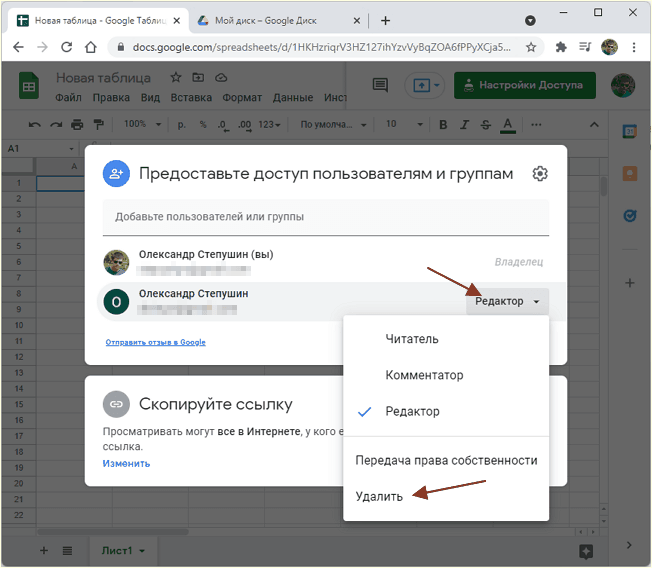Select the Читатель role
The height and width of the screenshot is (568, 652).
[x=446, y=339]
